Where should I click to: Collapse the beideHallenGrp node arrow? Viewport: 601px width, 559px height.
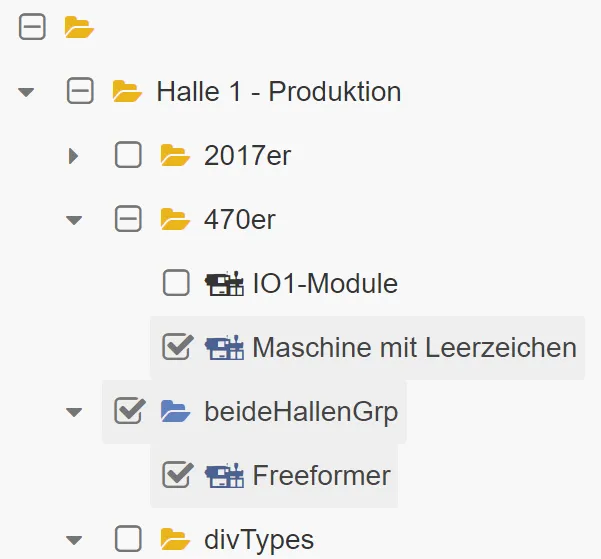click(73, 411)
